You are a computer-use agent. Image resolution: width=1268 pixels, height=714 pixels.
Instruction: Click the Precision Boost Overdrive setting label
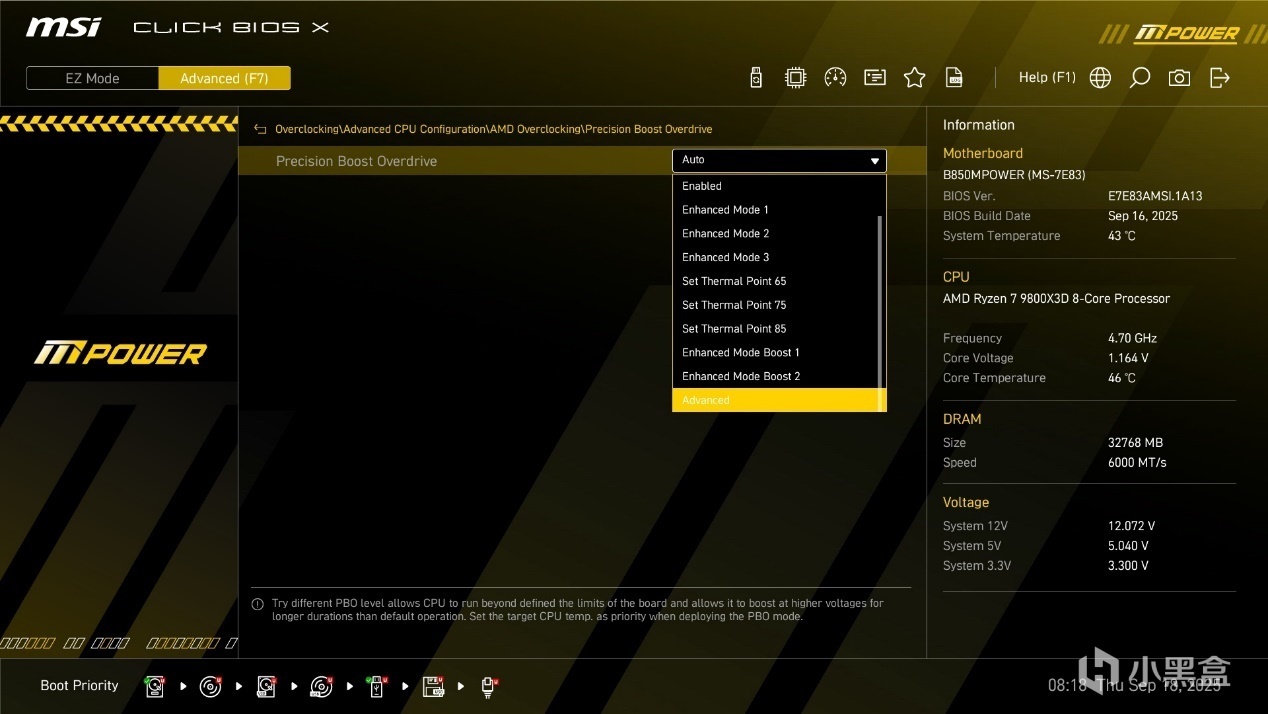click(x=356, y=161)
